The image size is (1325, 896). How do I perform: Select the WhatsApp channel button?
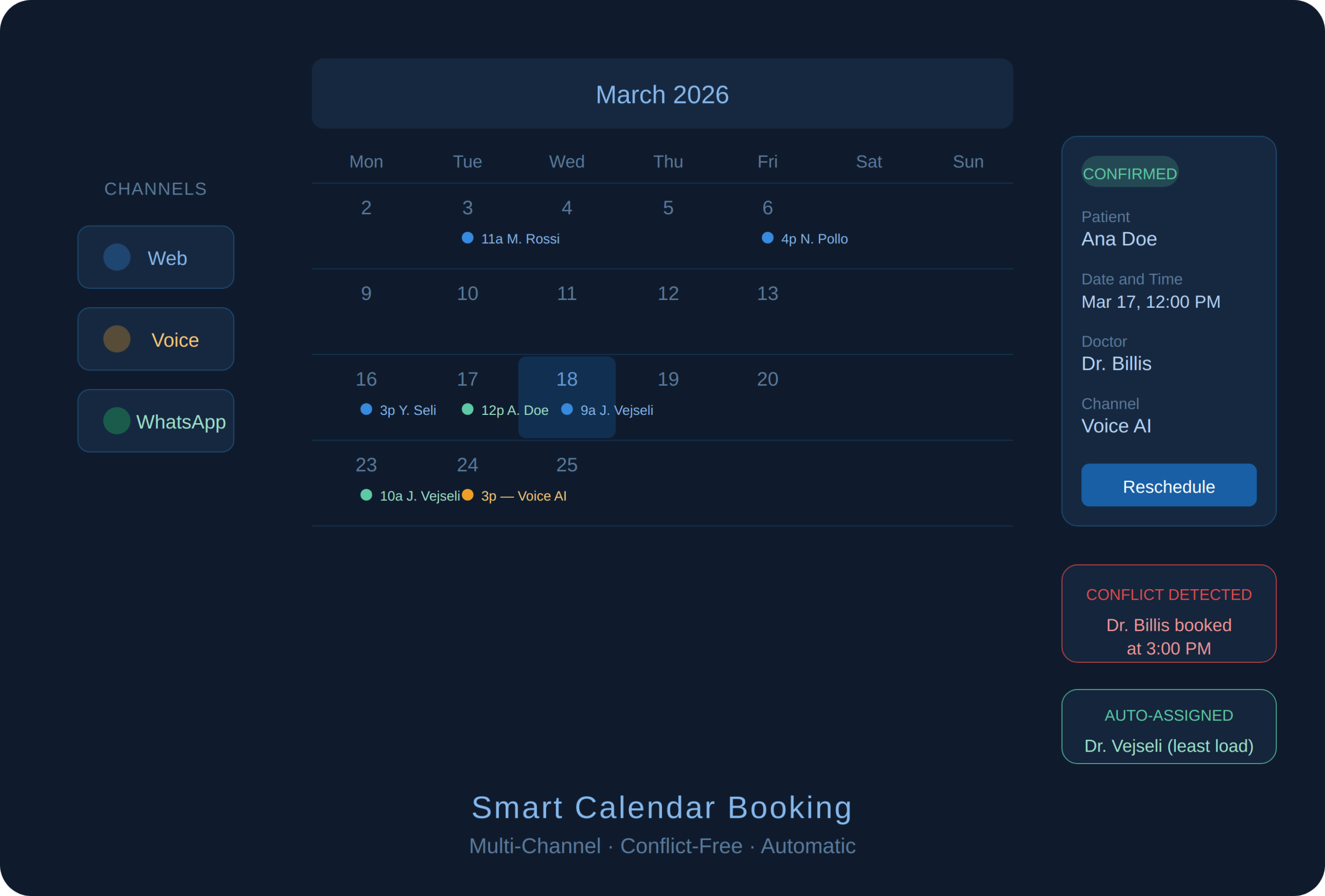156,421
